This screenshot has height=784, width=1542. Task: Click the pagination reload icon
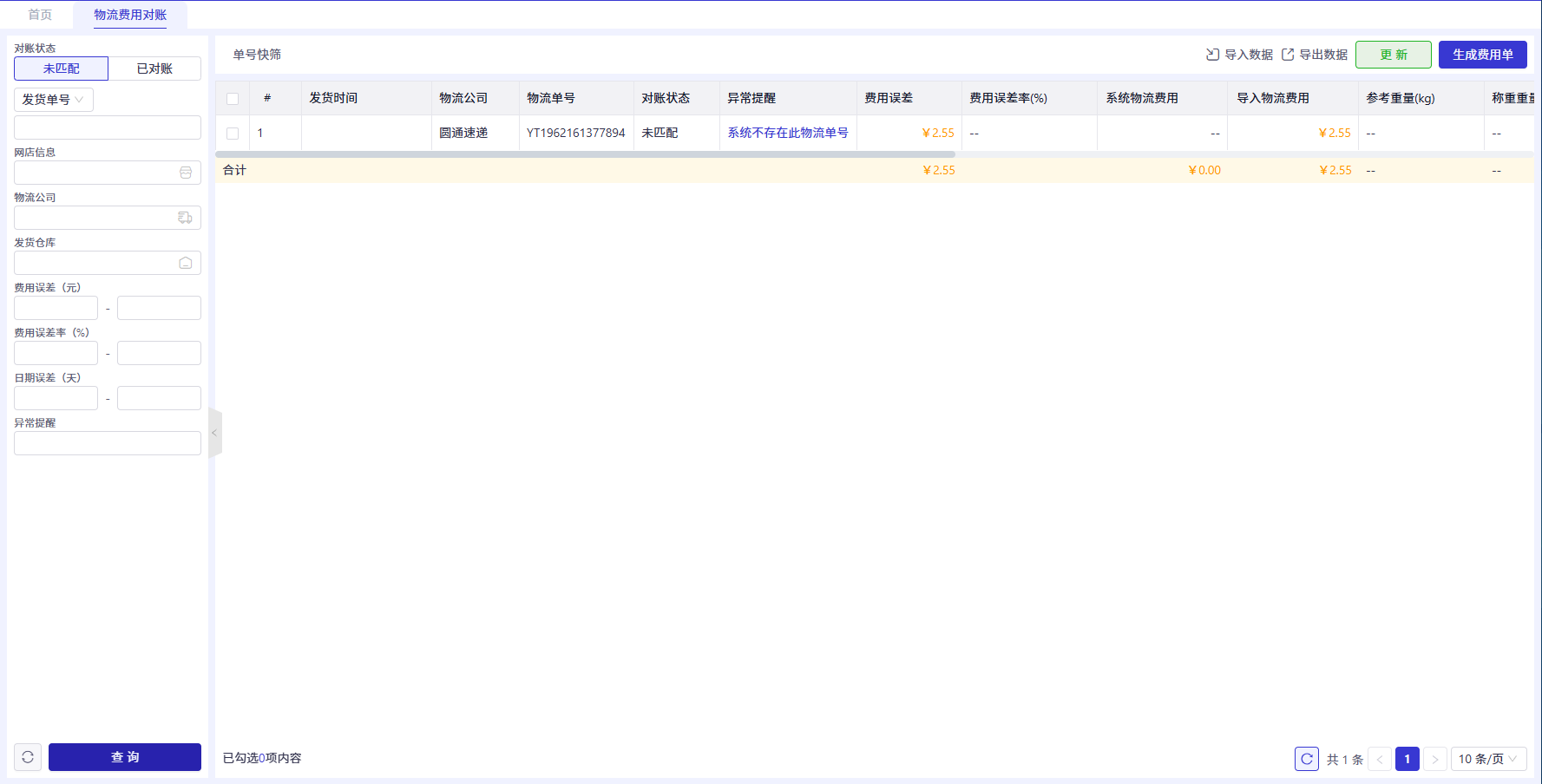[x=1307, y=759]
